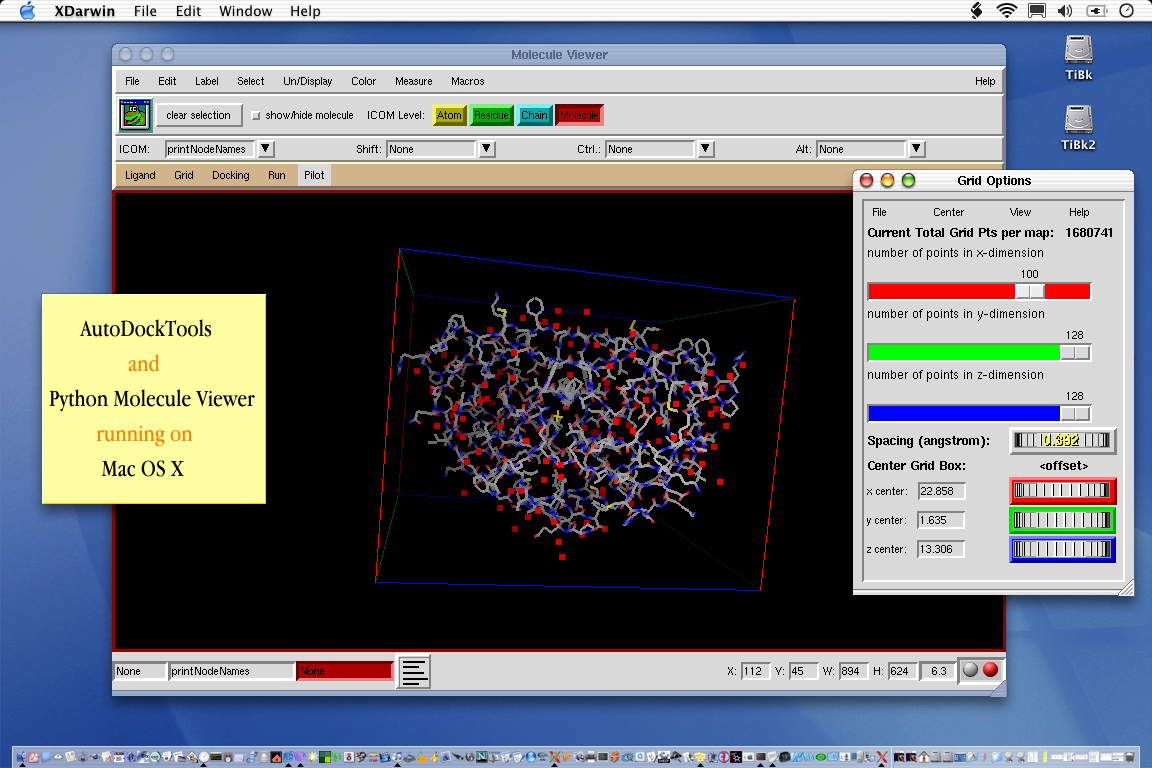
Task: Click the volume icon in menu bar
Action: click(x=1065, y=11)
